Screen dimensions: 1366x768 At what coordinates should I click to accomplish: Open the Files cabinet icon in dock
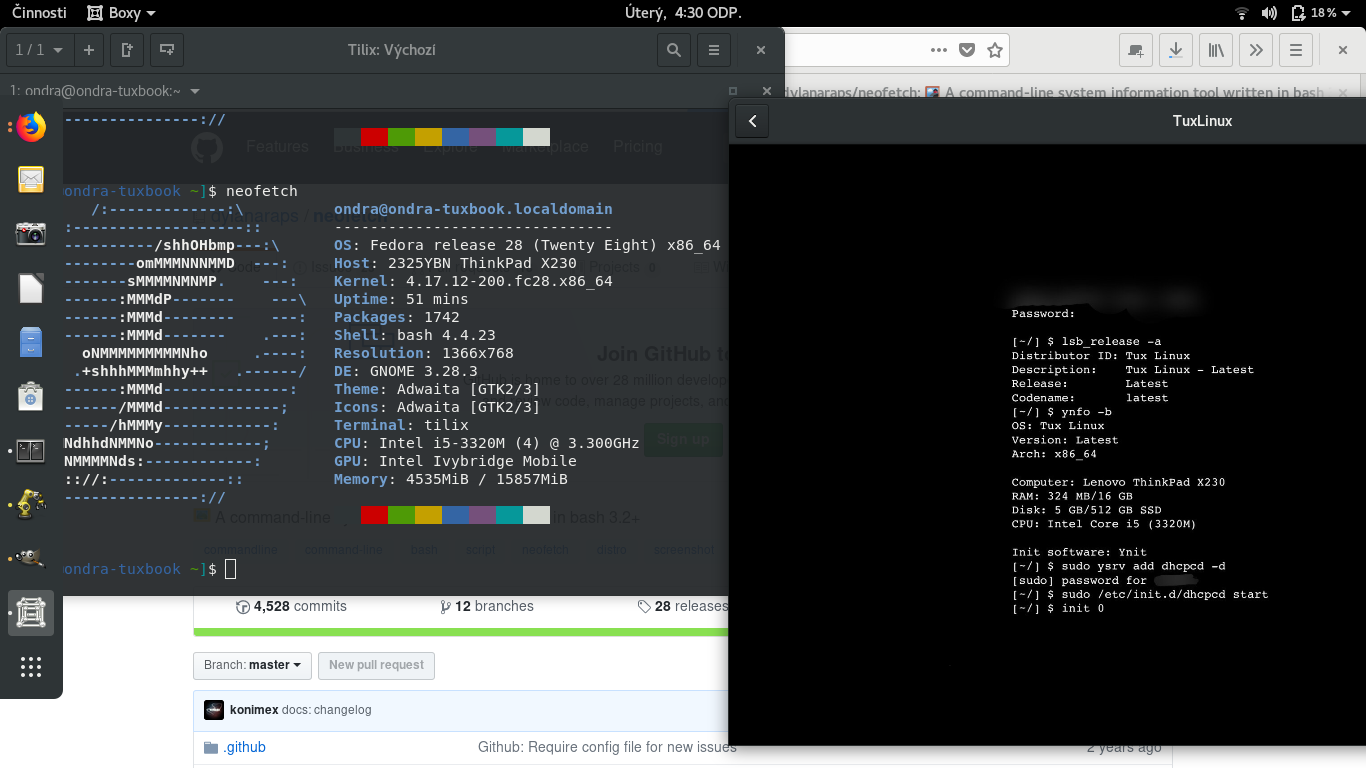point(31,342)
